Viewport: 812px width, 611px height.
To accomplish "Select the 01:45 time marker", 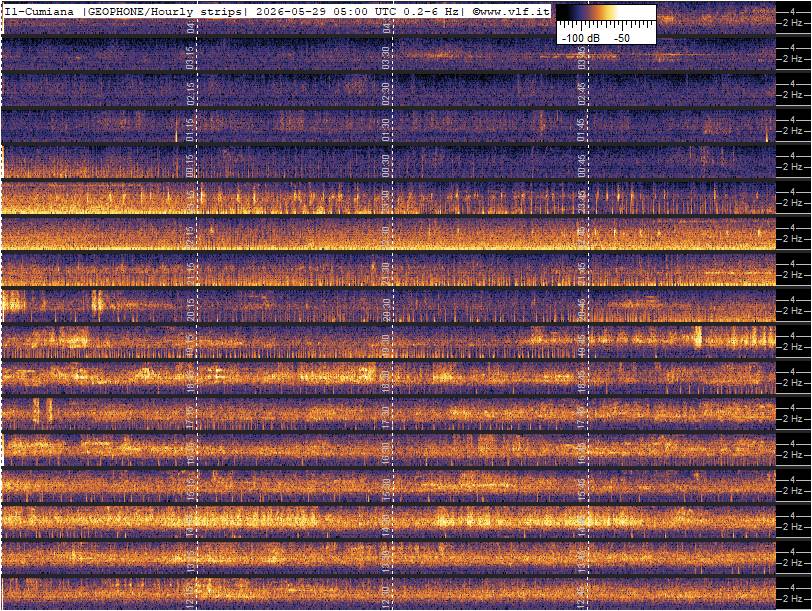I will 582,129.
